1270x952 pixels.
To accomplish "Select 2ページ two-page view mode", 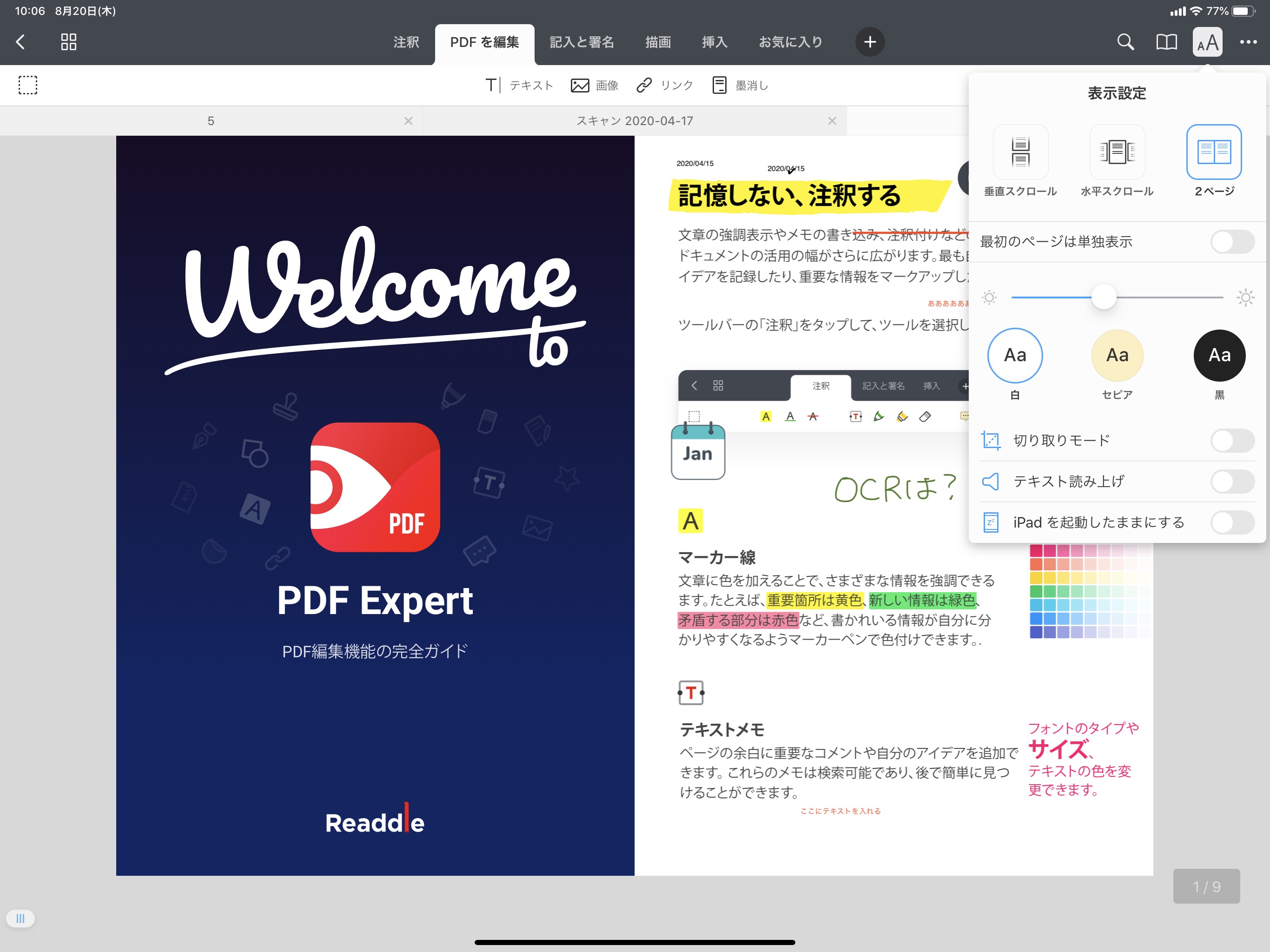I will coord(1214,161).
